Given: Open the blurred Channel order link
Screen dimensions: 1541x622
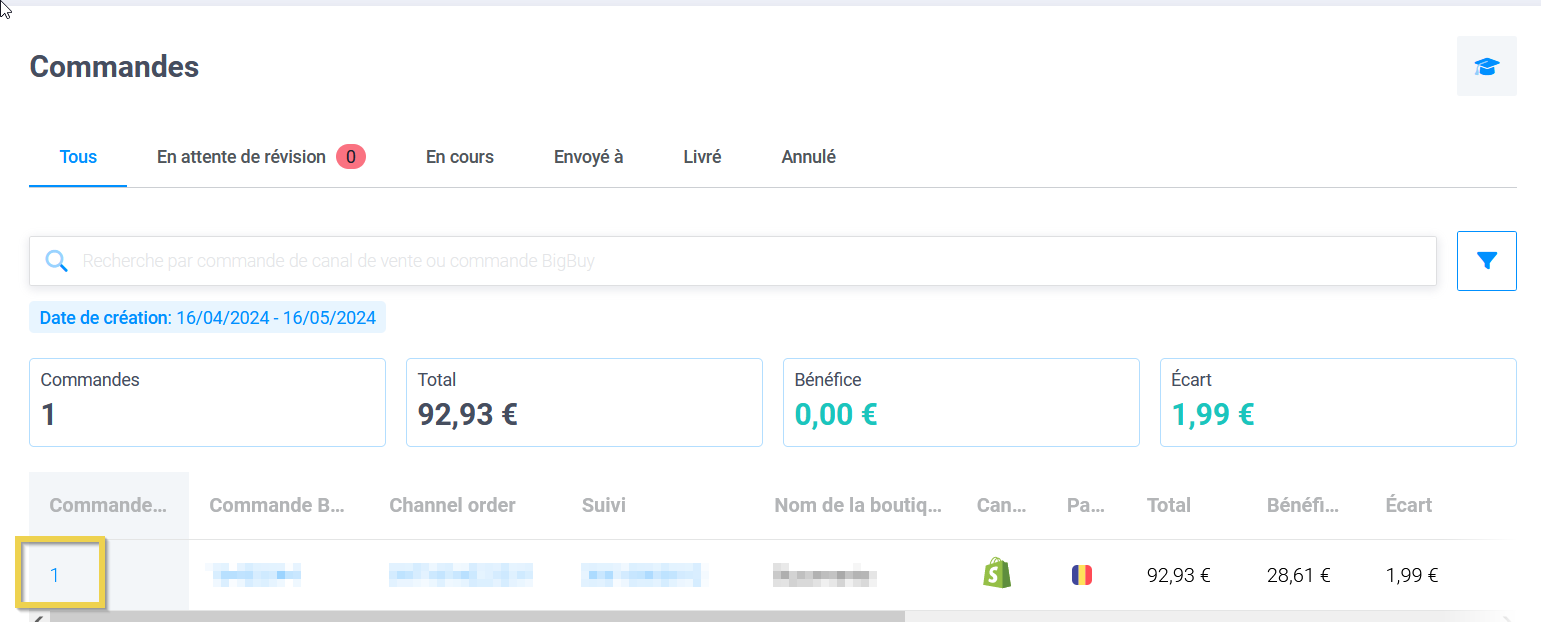Looking at the screenshot, I should point(460,575).
